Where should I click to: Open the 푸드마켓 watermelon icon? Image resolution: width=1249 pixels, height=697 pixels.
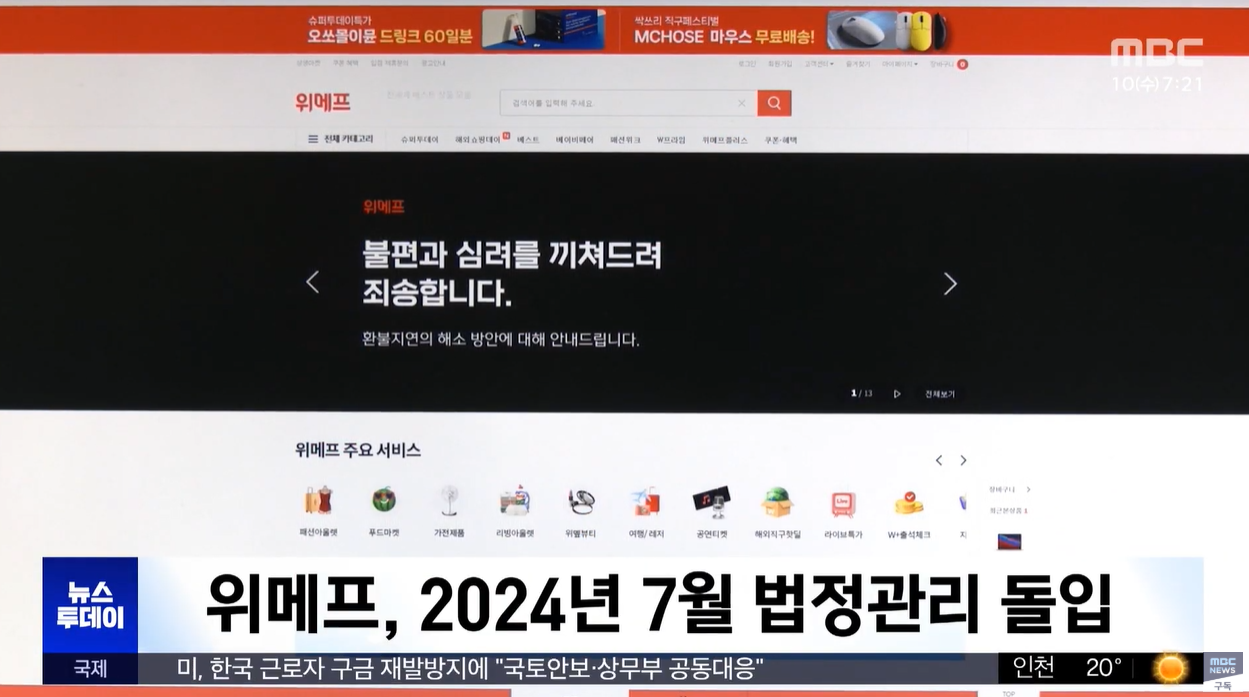[x=384, y=500]
